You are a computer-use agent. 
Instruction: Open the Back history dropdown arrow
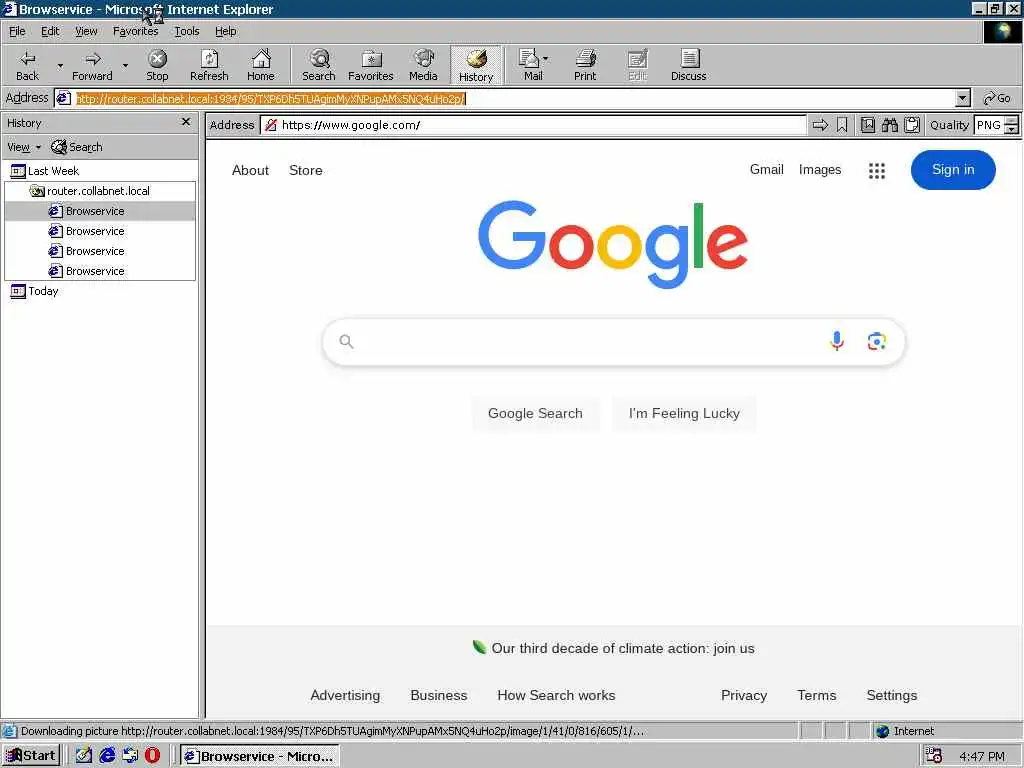[60, 65]
